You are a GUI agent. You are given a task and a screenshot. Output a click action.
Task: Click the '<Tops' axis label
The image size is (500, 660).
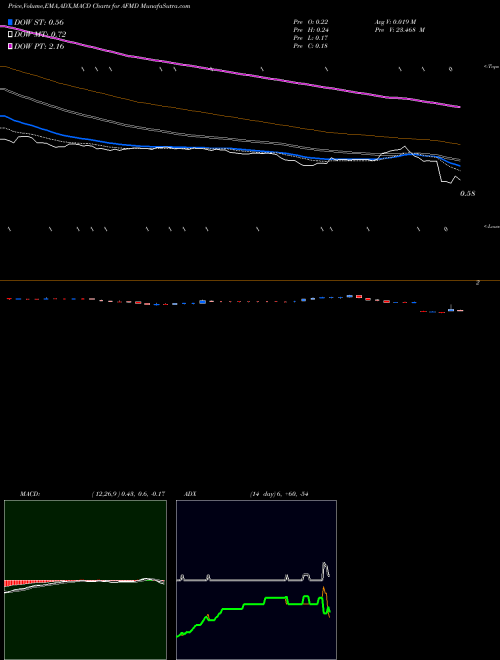click(491, 67)
